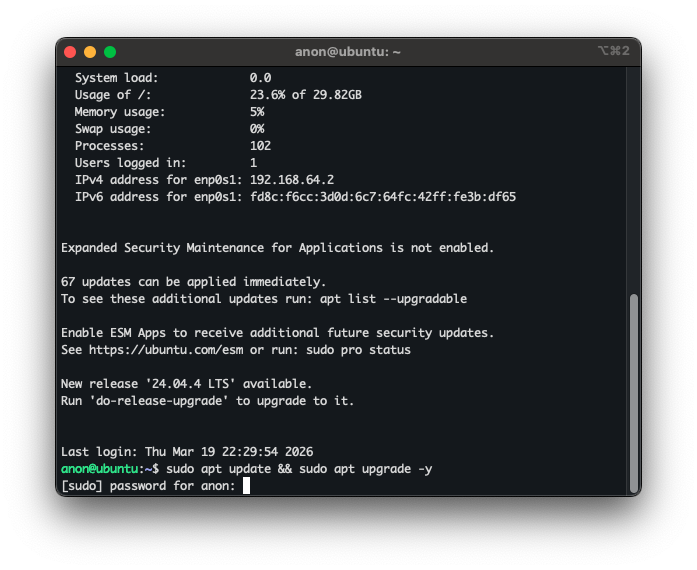Click the IPv6 address value for enp0s1

pos(382,197)
